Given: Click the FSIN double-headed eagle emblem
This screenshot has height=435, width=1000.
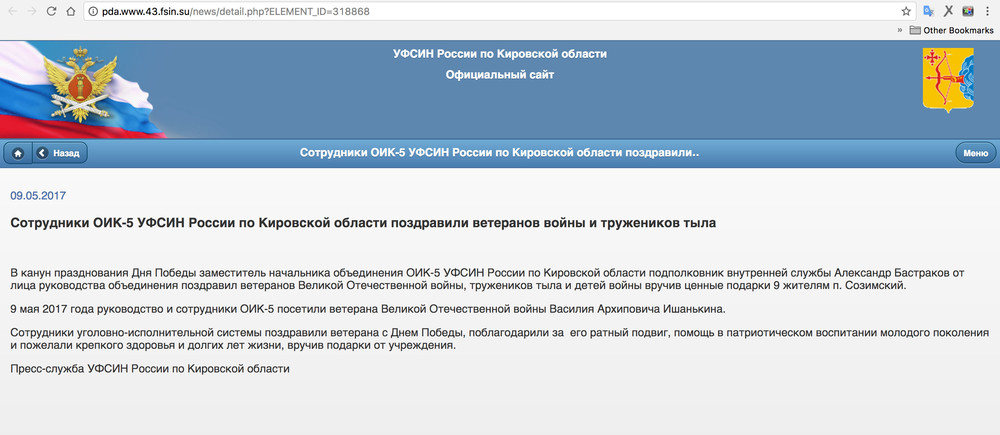Looking at the screenshot, I should click(x=80, y=84).
